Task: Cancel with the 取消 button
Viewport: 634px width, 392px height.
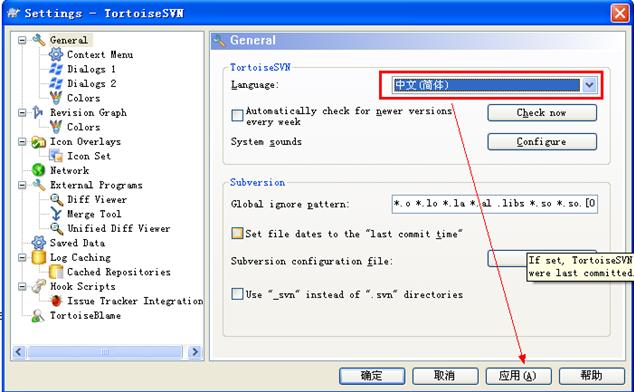Action: tap(445, 375)
